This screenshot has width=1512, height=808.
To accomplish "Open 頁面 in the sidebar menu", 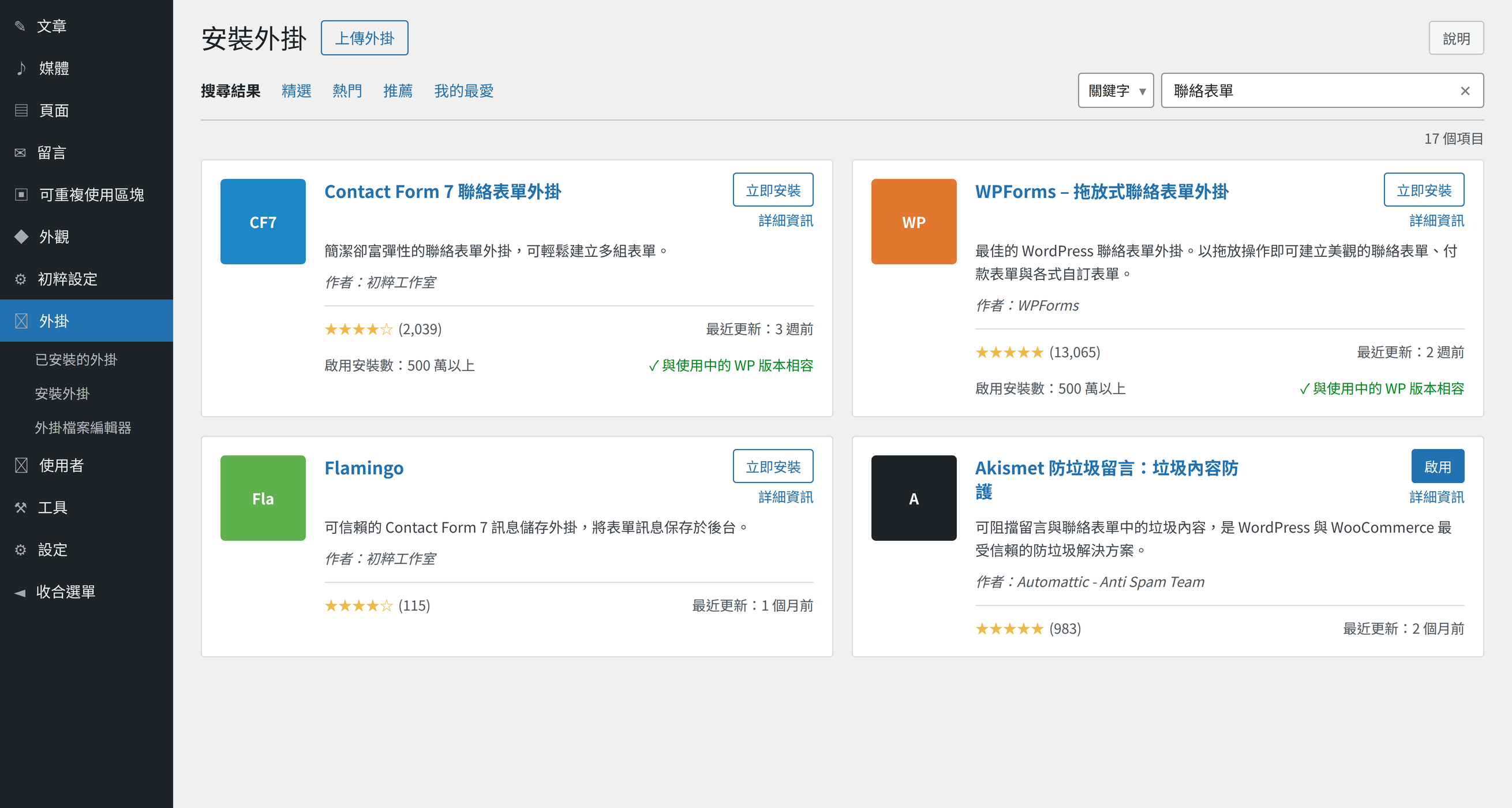I will pyautogui.click(x=87, y=110).
